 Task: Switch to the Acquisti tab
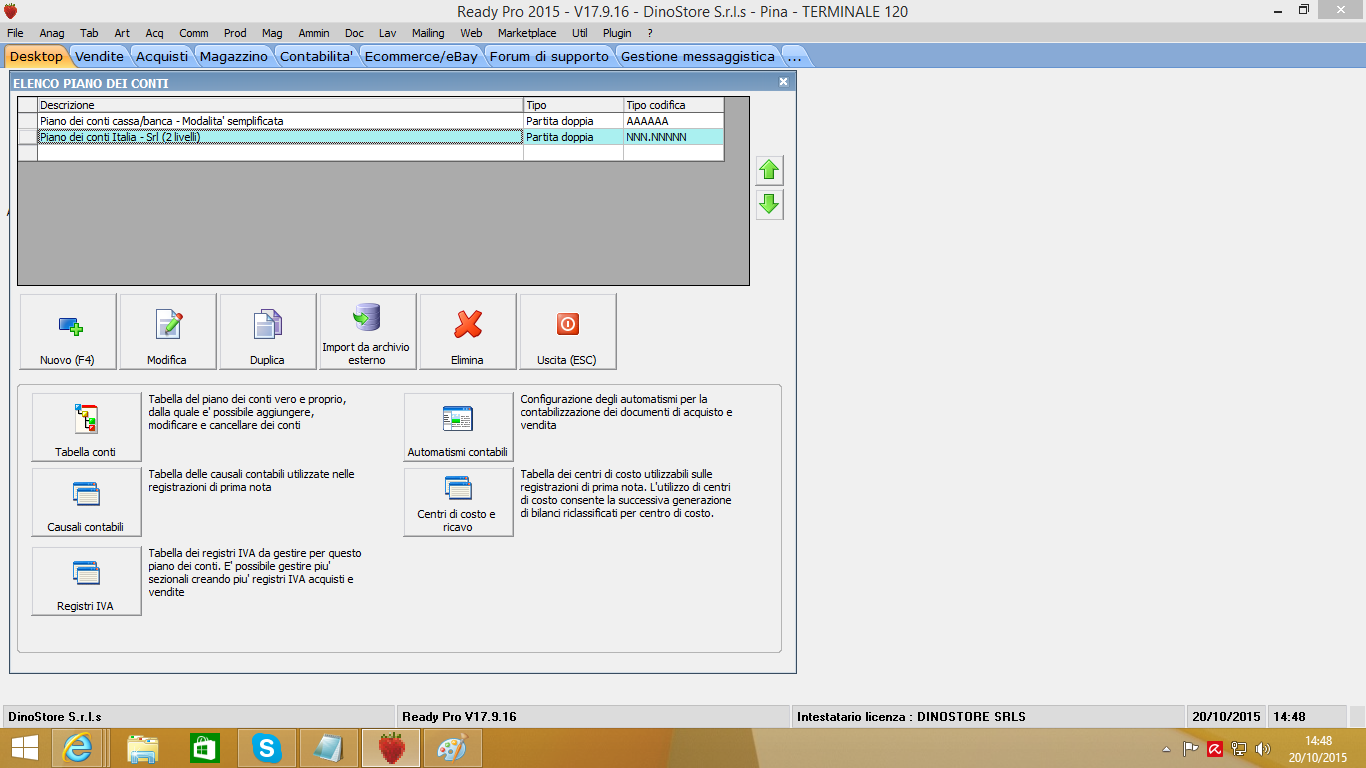coord(162,56)
